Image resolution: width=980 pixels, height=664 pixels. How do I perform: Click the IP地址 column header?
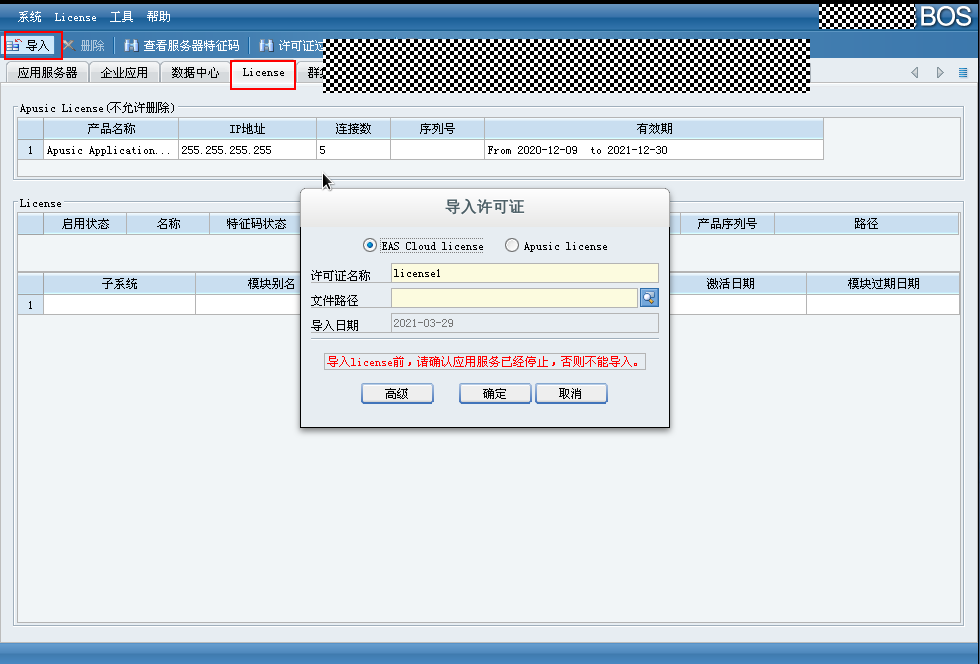tap(248, 129)
